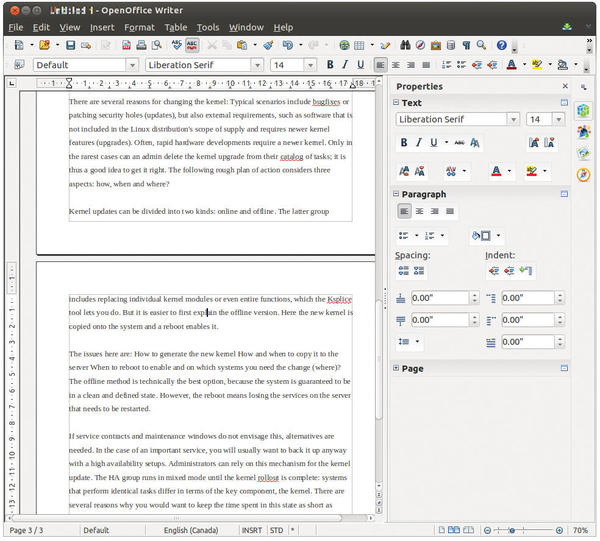Click Highlighting color swatch in Properties panel
Screen dimensions: 600x541
coord(532,171)
